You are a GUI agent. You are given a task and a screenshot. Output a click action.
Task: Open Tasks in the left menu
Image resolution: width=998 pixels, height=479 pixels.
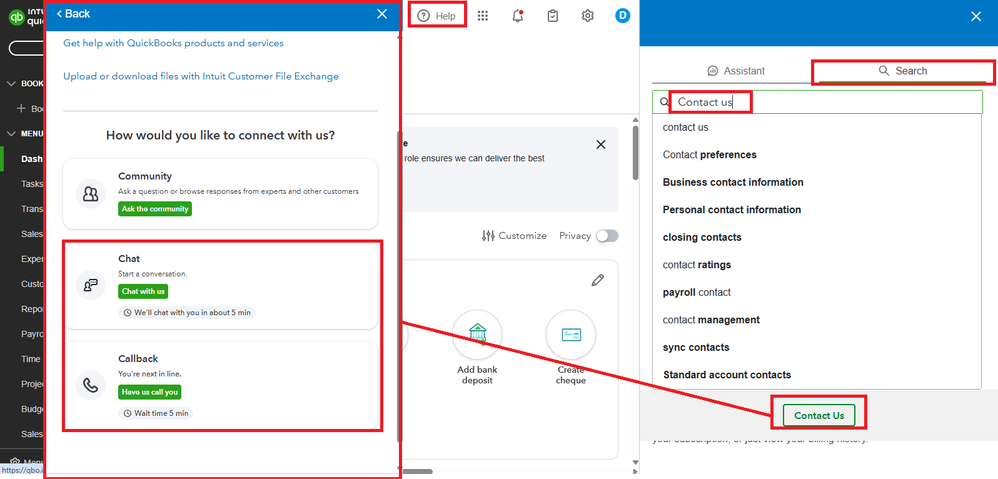(32, 184)
